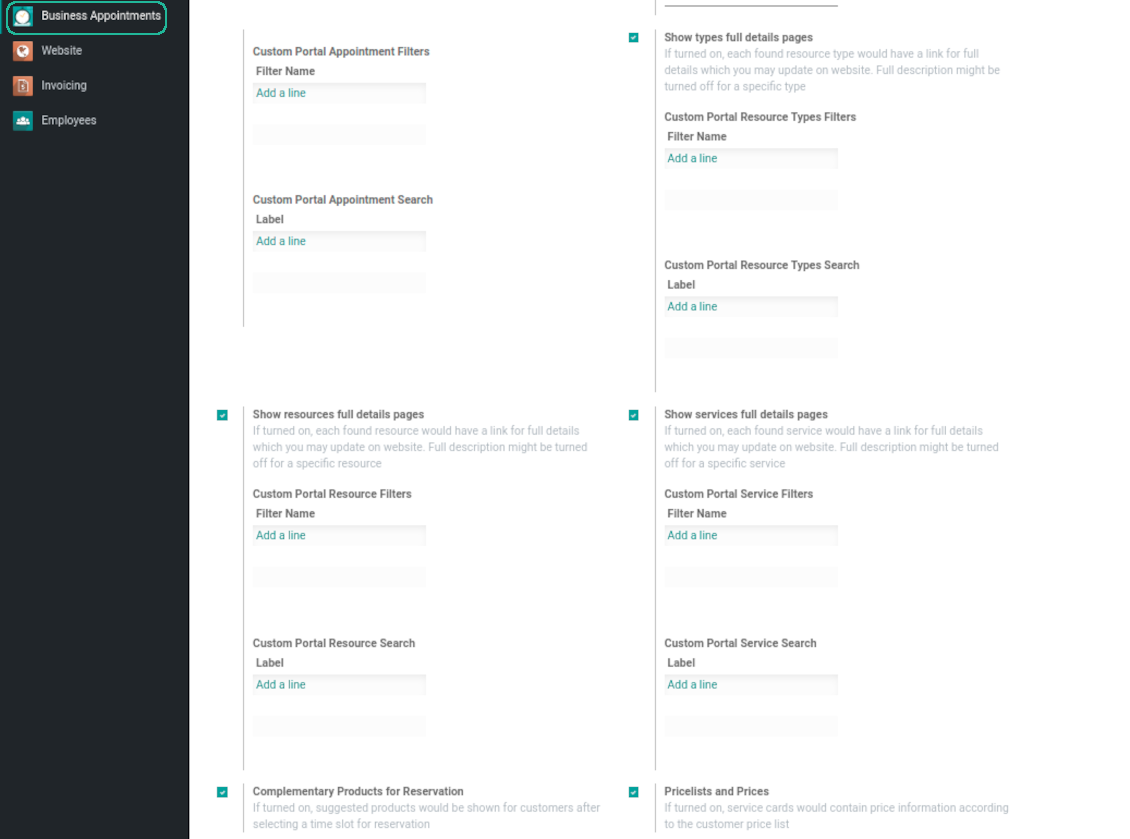The height and width of the screenshot is (839, 1130).
Task: Toggle Complementary Products for Reservation checkbox
Action: click(x=222, y=792)
